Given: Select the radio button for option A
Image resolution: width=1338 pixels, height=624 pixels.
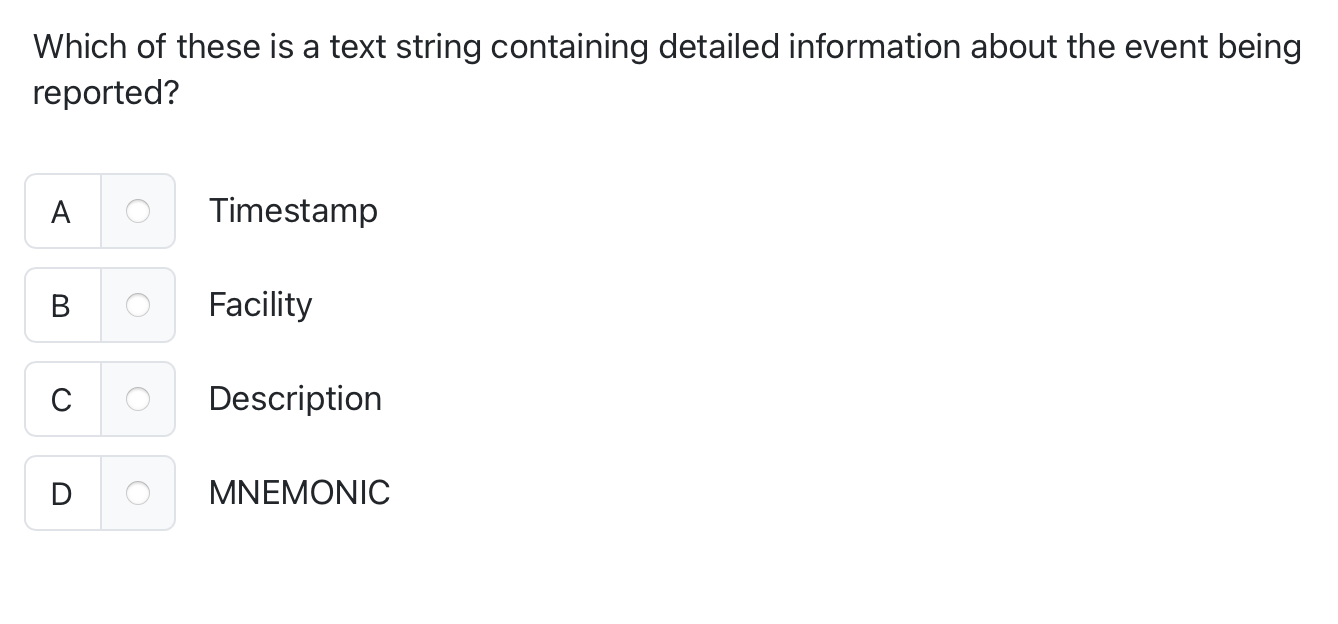Looking at the screenshot, I should click(x=137, y=211).
